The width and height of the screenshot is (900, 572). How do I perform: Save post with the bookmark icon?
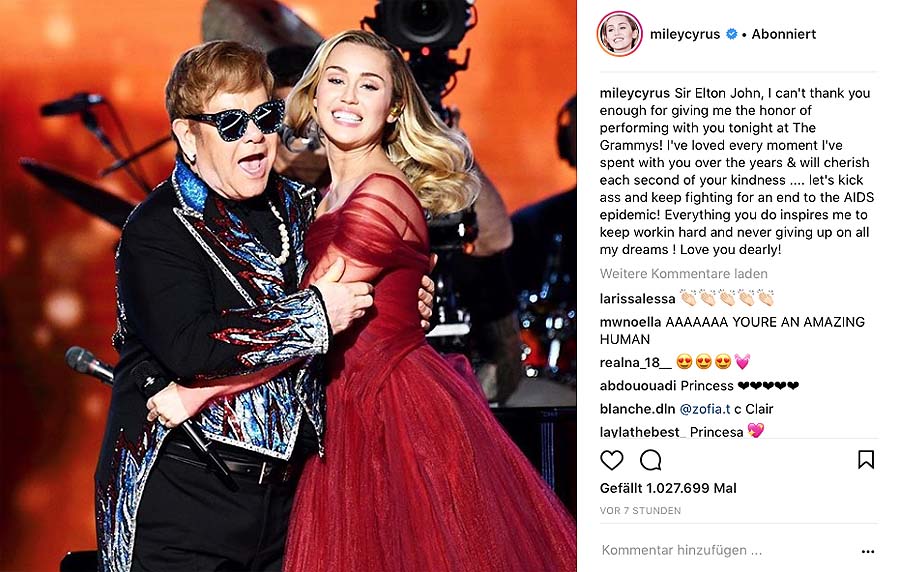pos(866,459)
